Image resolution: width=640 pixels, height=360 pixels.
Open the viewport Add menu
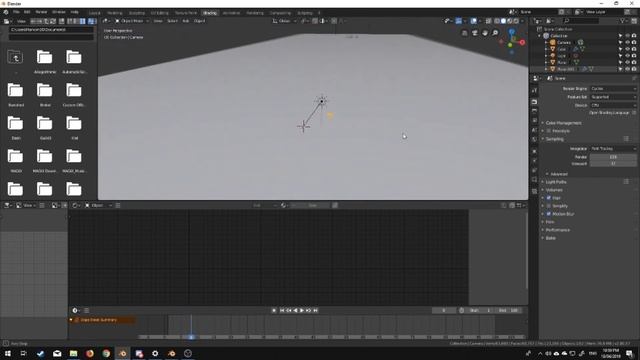pyautogui.click(x=186, y=21)
